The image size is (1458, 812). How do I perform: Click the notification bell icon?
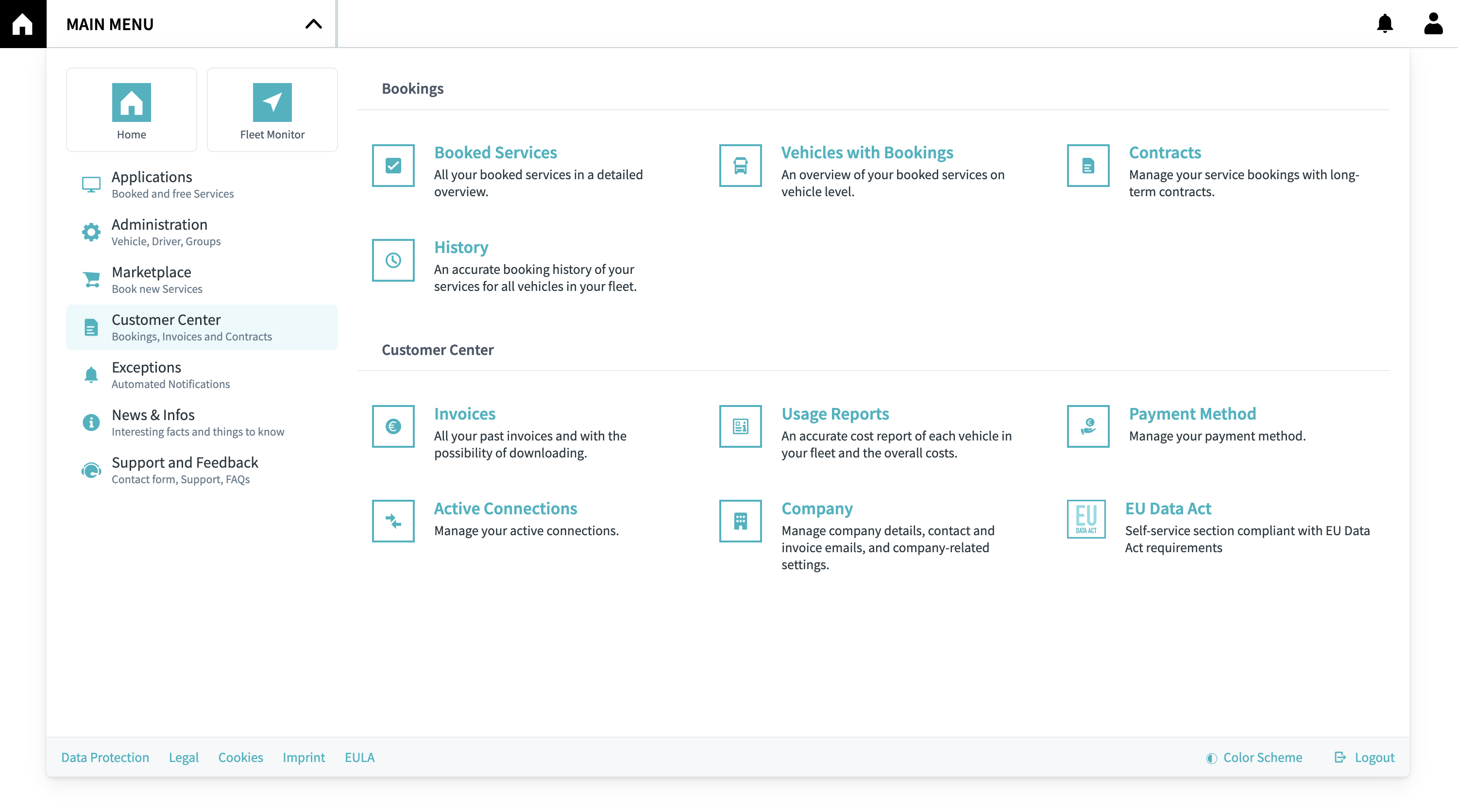(1385, 24)
